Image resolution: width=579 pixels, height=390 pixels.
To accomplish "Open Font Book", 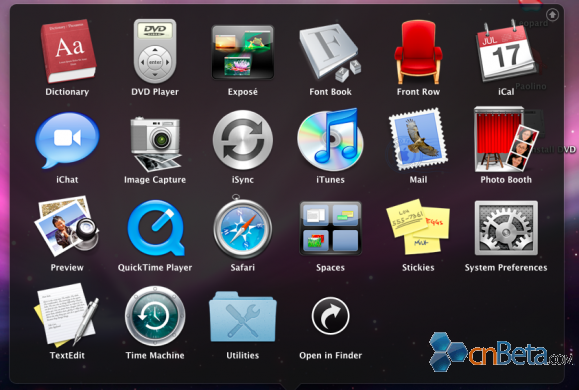I will click(x=330, y=52).
